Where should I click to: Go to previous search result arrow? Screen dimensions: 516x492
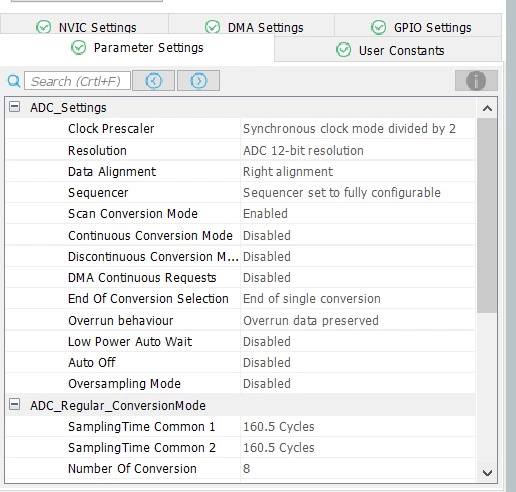(x=153, y=81)
